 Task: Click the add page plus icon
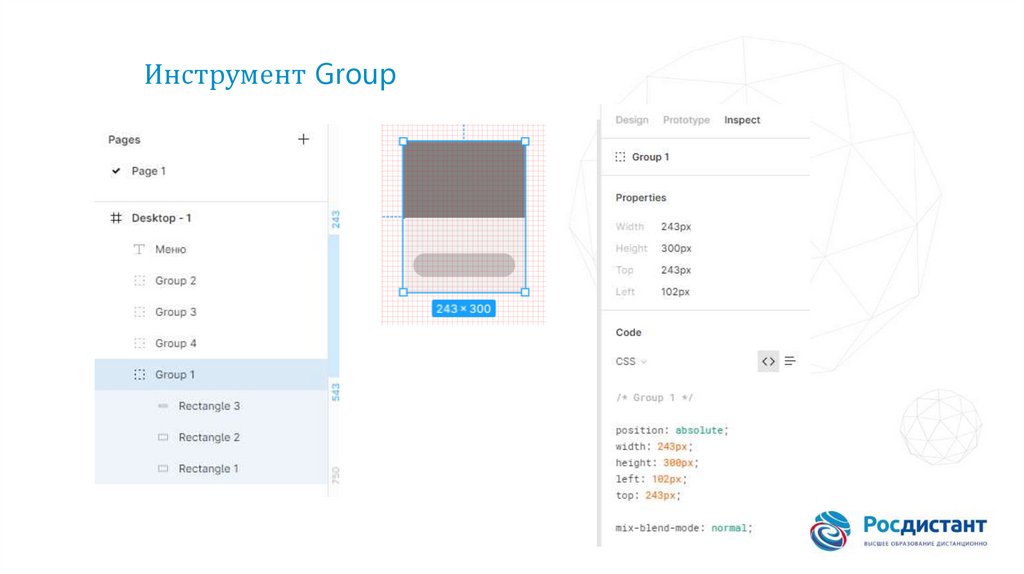pos(303,139)
